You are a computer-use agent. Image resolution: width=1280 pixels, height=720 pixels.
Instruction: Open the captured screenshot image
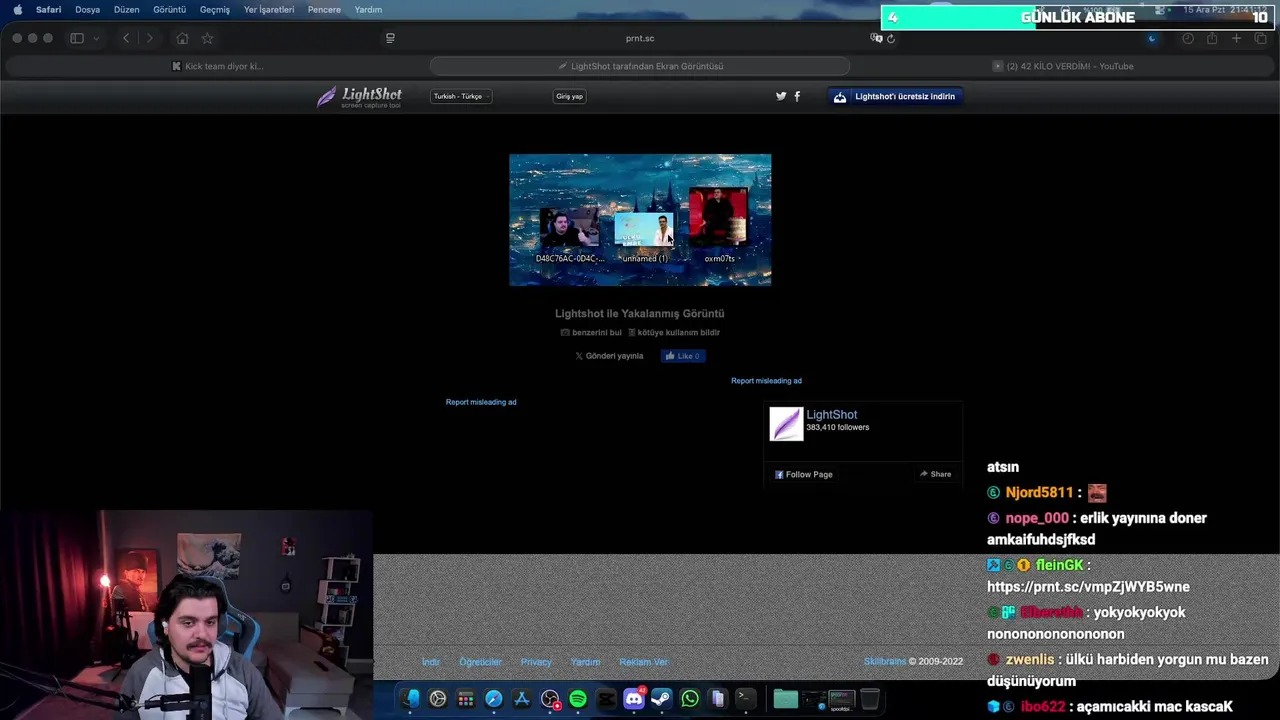pyautogui.click(x=640, y=220)
